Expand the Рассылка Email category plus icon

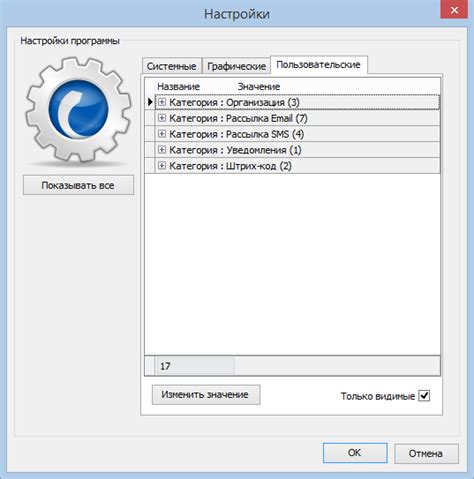coord(162,118)
